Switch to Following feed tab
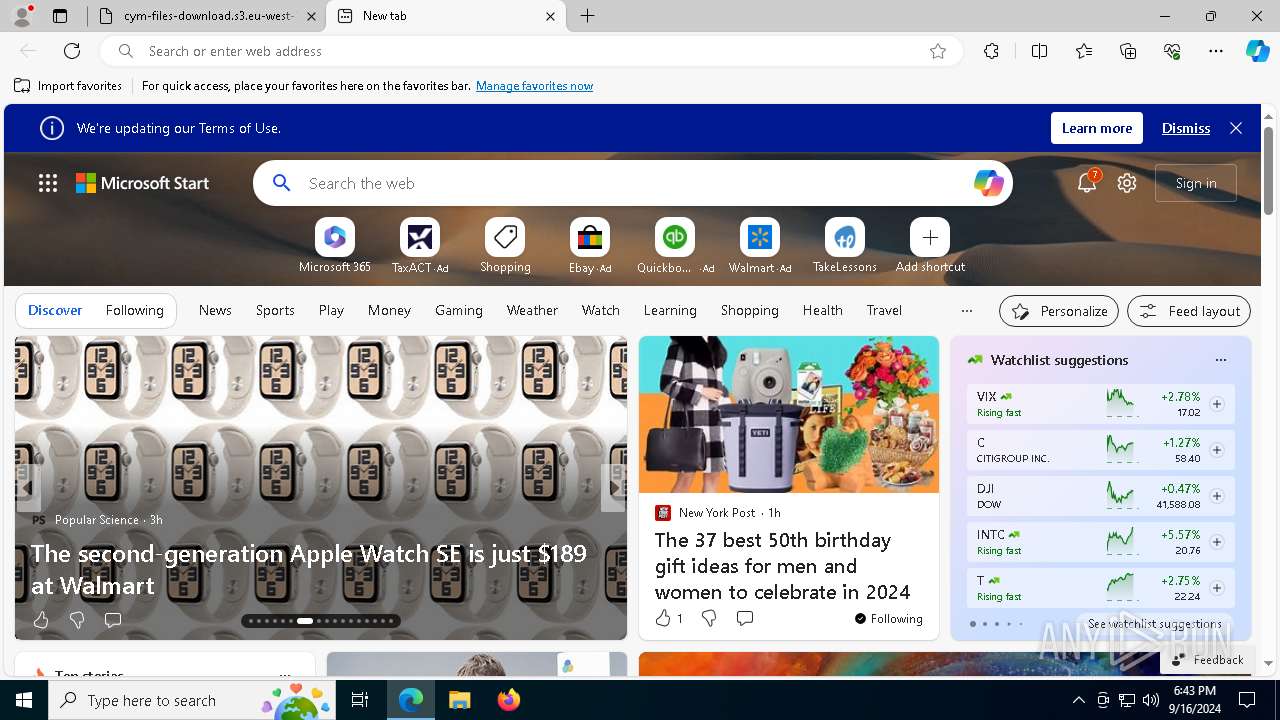Image resolution: width=1280 pixels, height=720 pixels. [x=134, y=311]
